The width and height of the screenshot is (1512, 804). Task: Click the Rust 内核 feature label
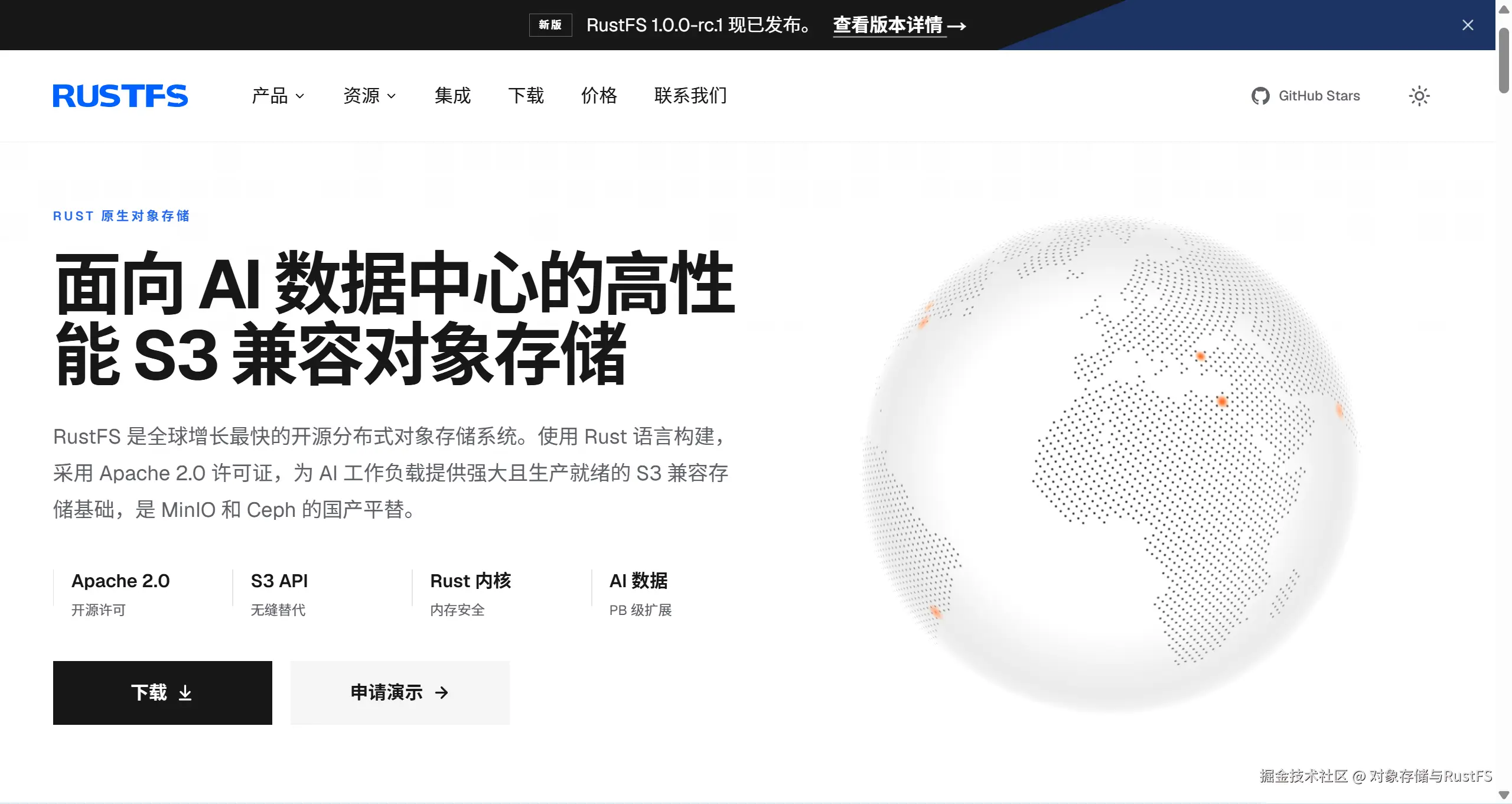click(471, 581)
